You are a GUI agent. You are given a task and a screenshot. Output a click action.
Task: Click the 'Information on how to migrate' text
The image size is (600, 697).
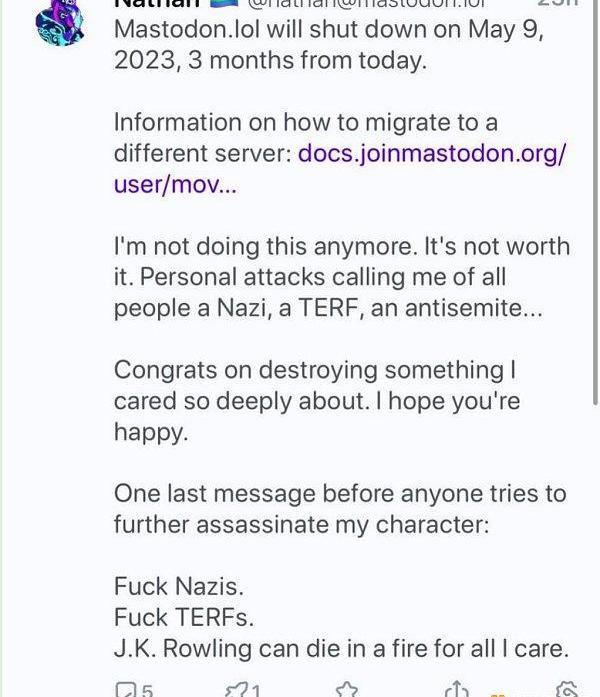[x=305, y=123]
